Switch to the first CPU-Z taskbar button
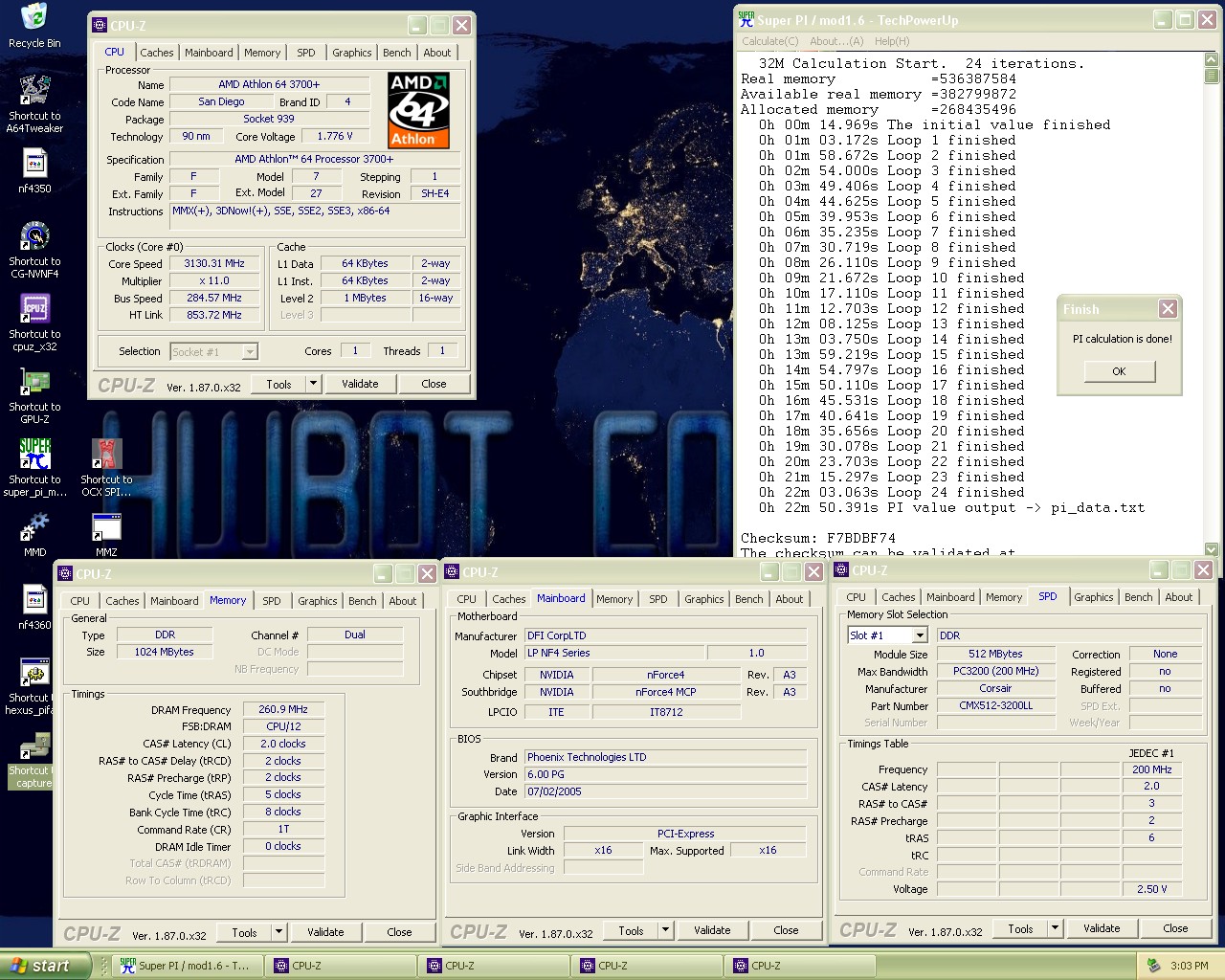 coord(340,966)
